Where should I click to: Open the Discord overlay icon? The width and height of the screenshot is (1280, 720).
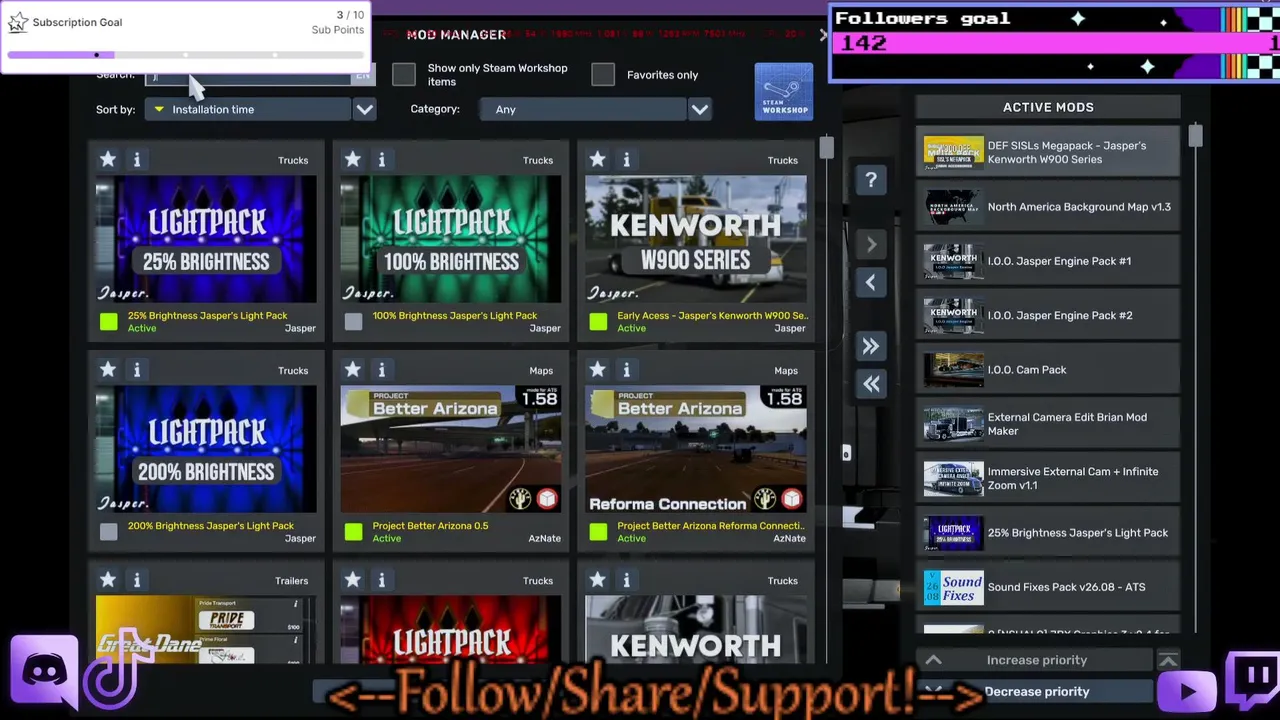click(x=45, y=670)
